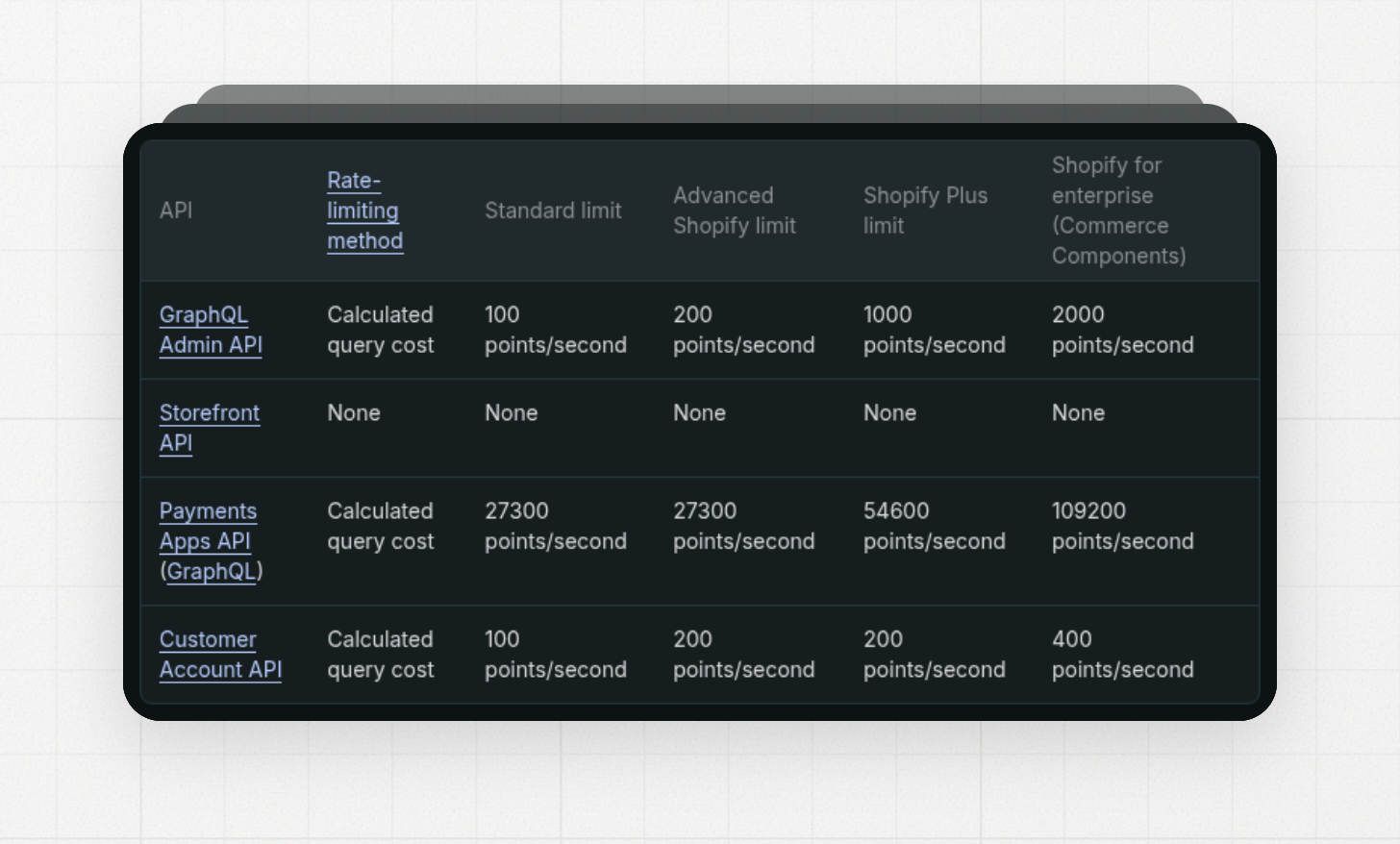Screen dimensions: 1400x844
Task: Select GraphQL Admin API's Calculated query cost cell
Action: (380, 330)
